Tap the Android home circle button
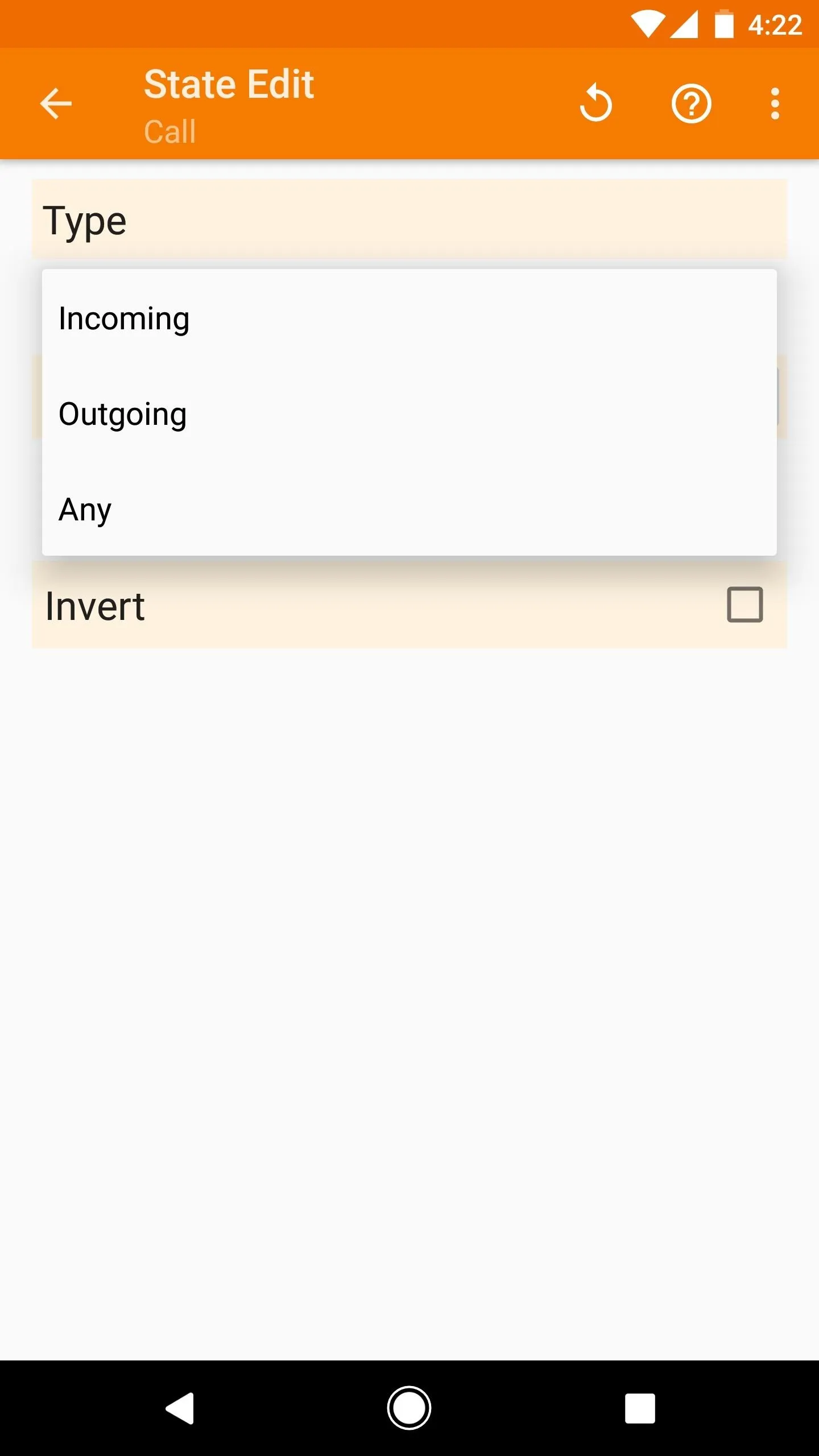 point(409,1408)
